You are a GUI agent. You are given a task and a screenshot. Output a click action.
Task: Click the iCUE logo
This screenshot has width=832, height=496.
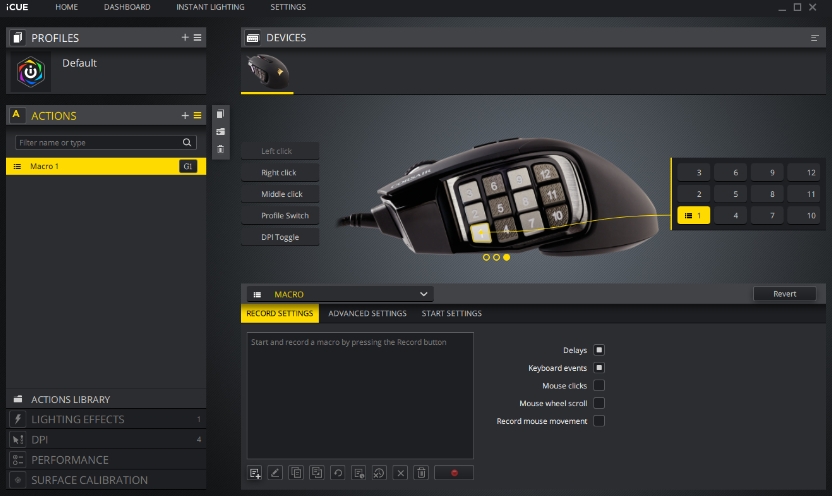point(17,7)
